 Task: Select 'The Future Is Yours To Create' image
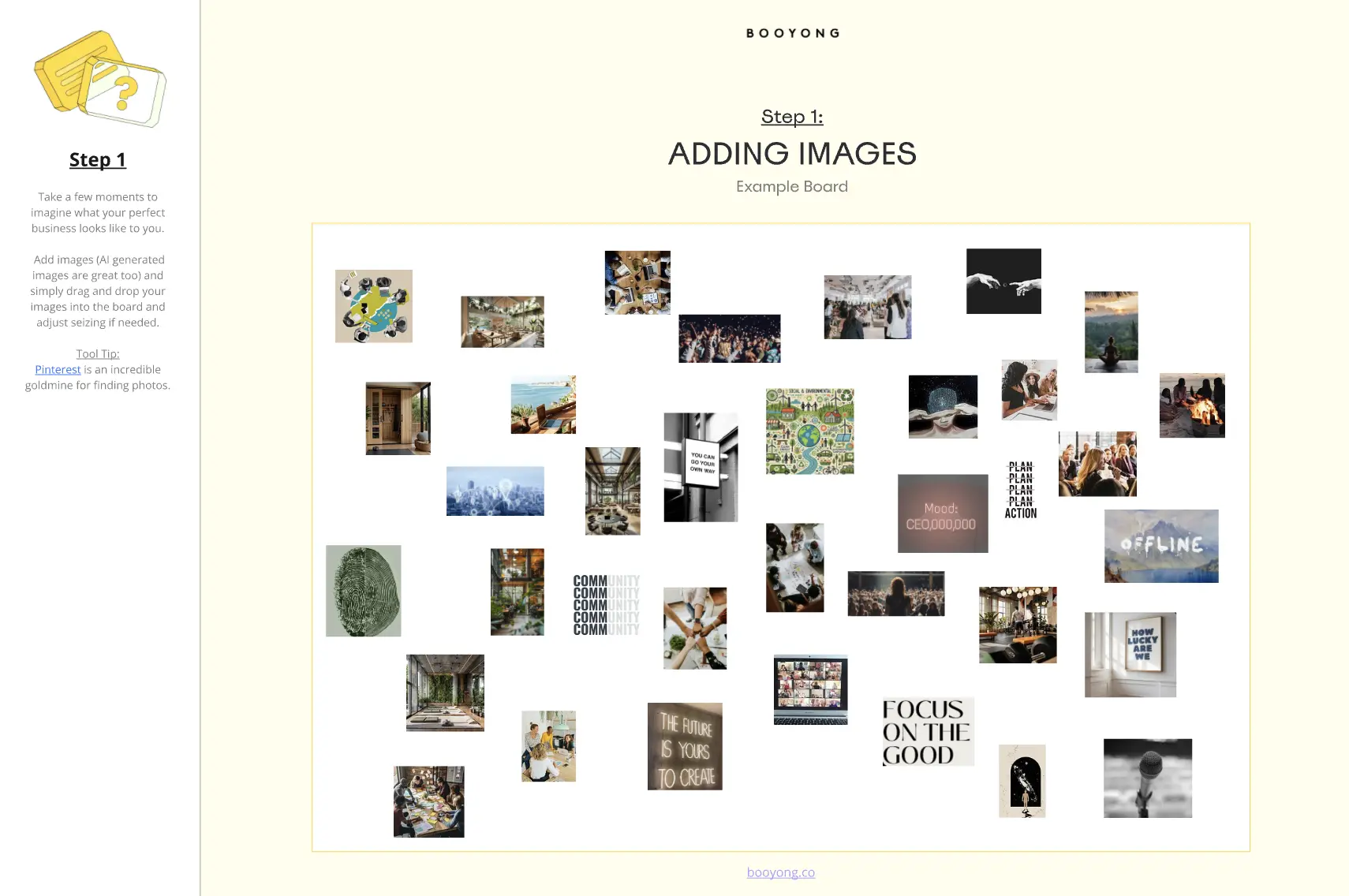coord(685,746)
